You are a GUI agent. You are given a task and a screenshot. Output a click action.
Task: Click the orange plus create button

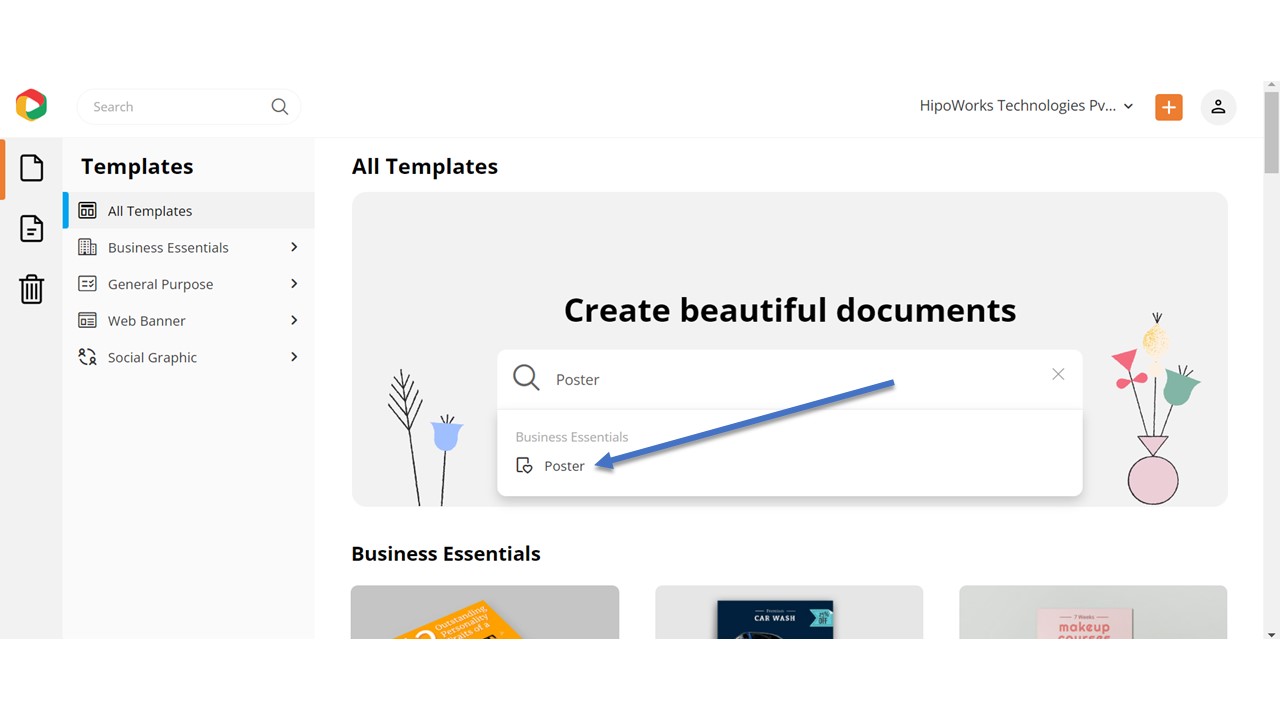click(x=1168, y=107)
